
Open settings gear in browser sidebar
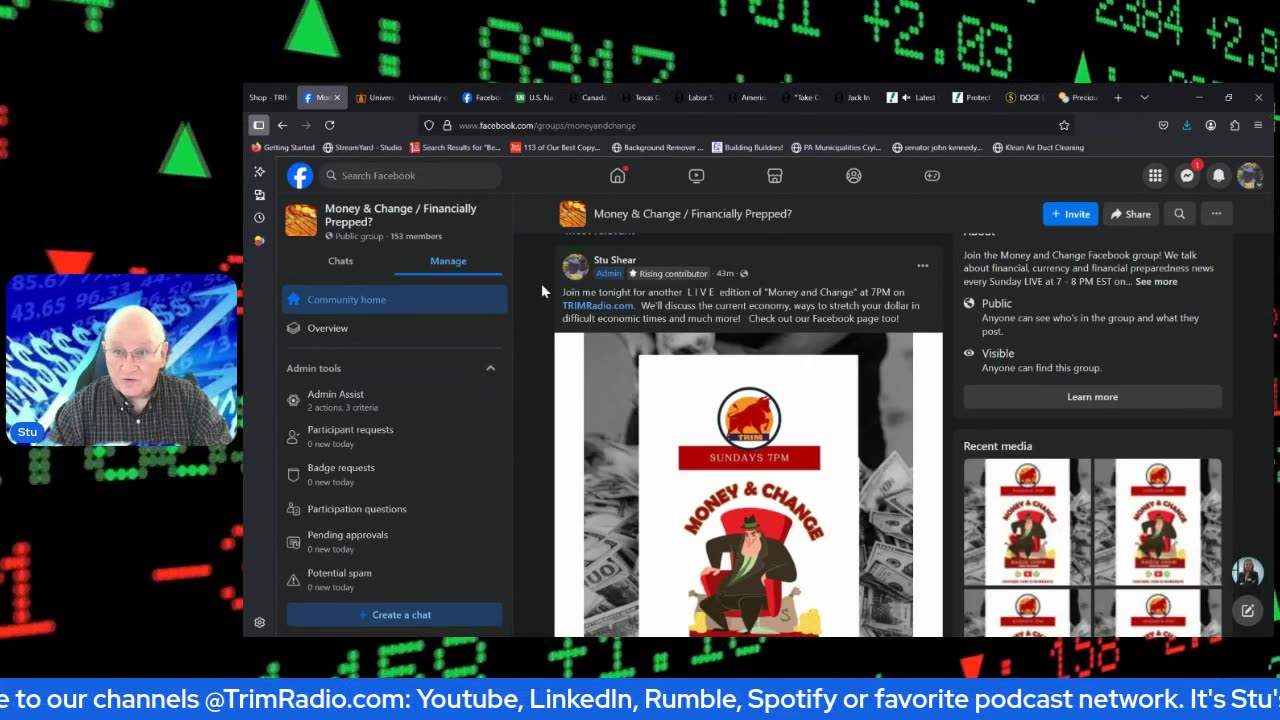[259, 622]
